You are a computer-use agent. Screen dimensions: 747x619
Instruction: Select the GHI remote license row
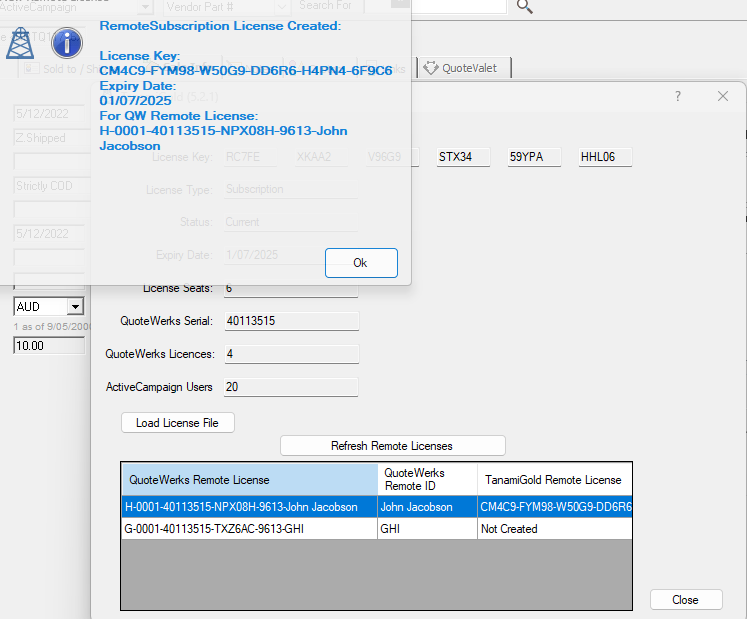(x=250, y=529)
